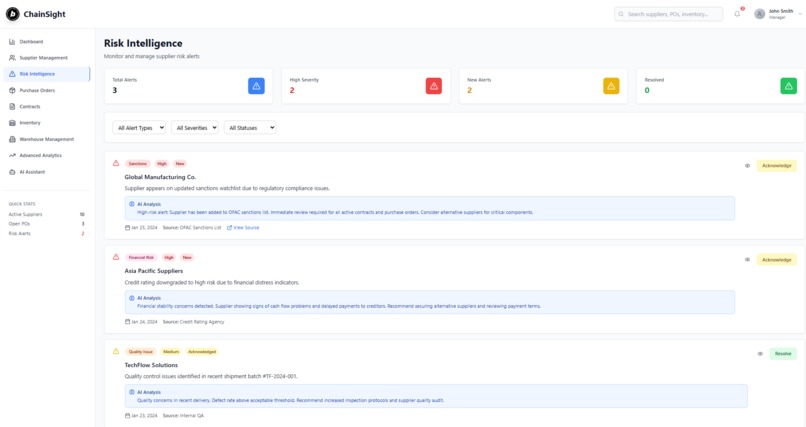The height and width of the screenshot is (427, 806).
Task: Click Source: Credit Rating Agency text
Action: 193,322
